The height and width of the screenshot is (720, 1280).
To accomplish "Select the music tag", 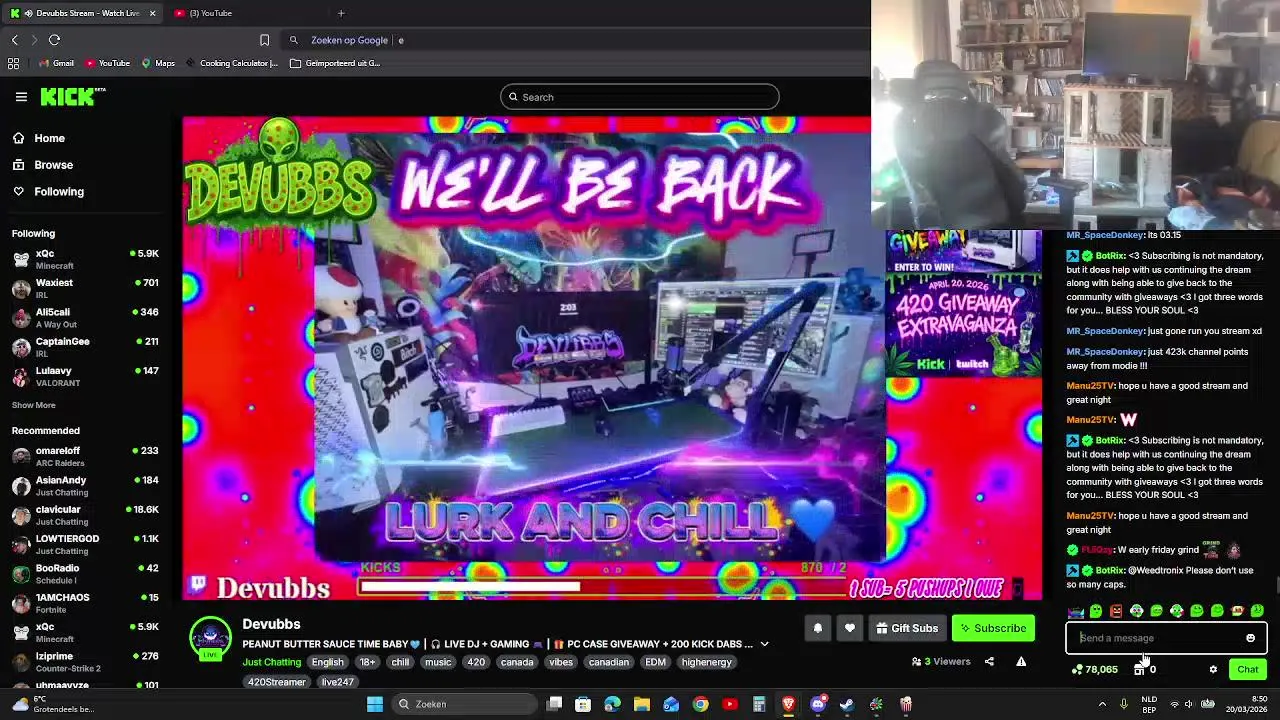I will pyautogui.click(x=438, y=662).
